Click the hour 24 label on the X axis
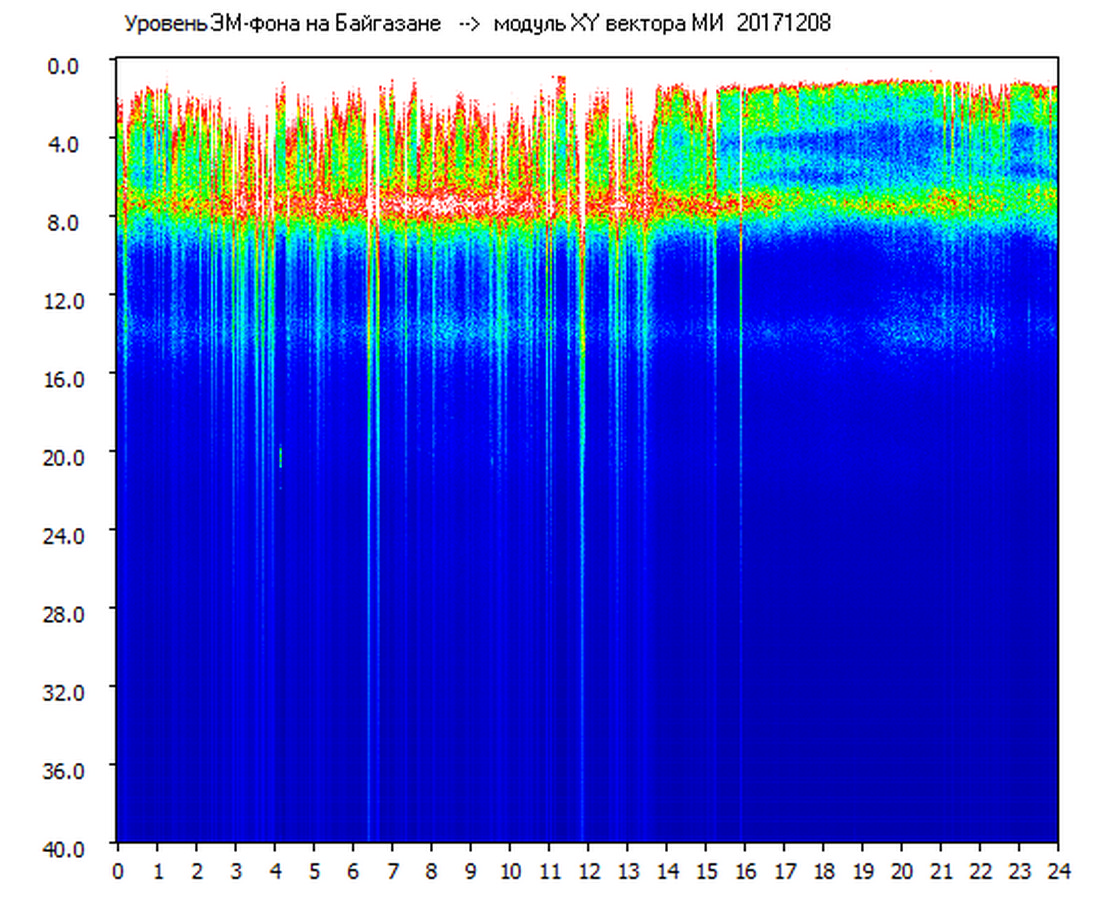Viewport: 1096px width, 900px height. coord(1058,871)
